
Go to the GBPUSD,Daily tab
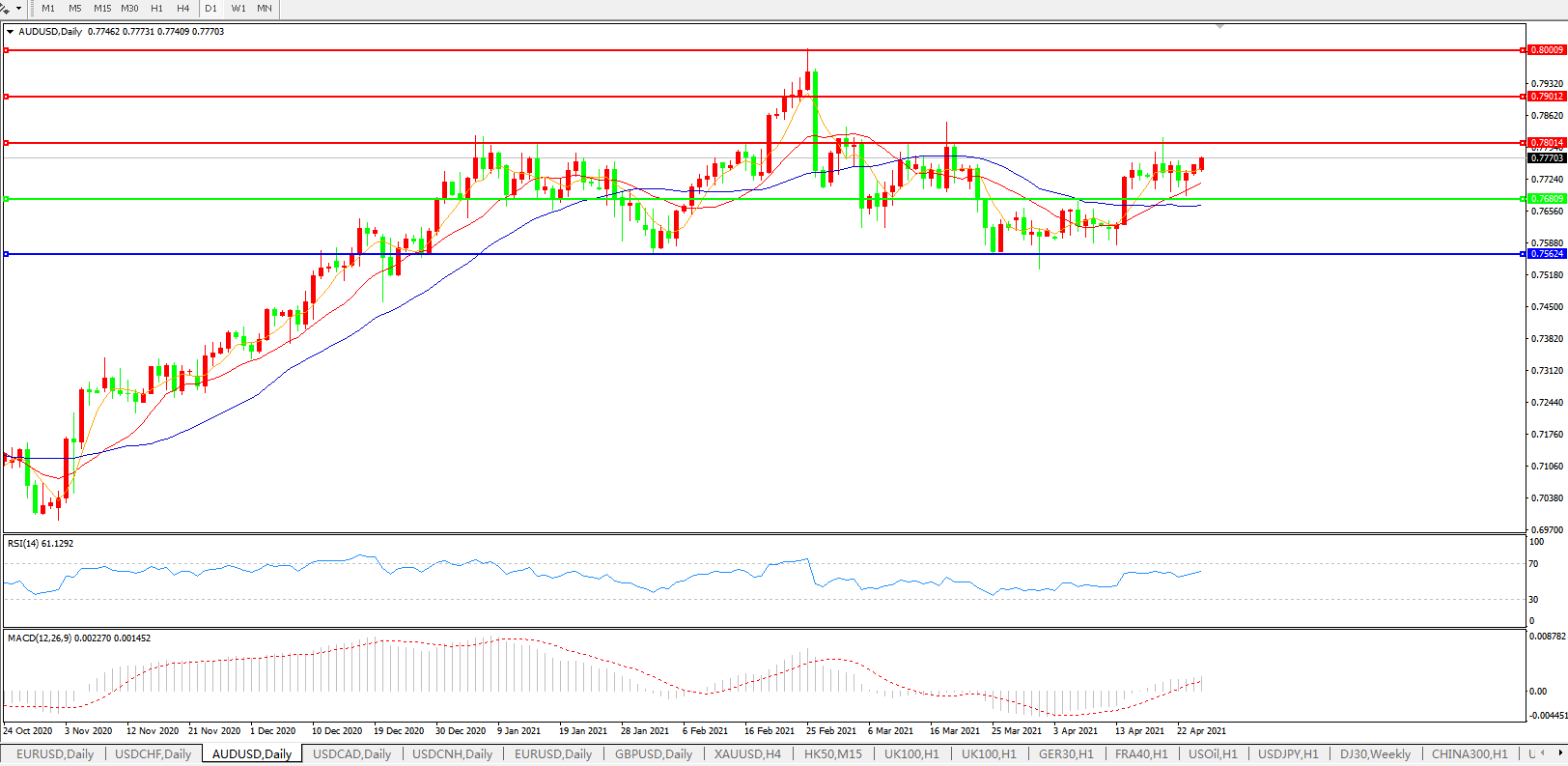point(654,754)
